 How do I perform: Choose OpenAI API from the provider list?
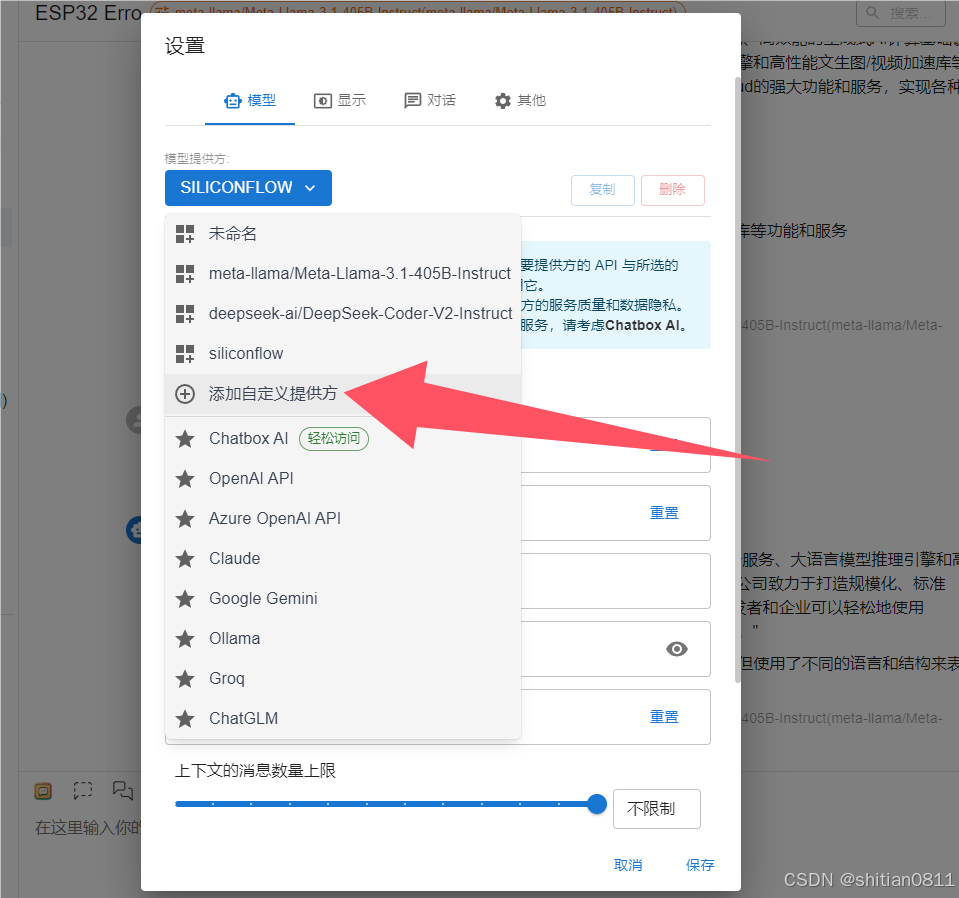coord(343,478)
